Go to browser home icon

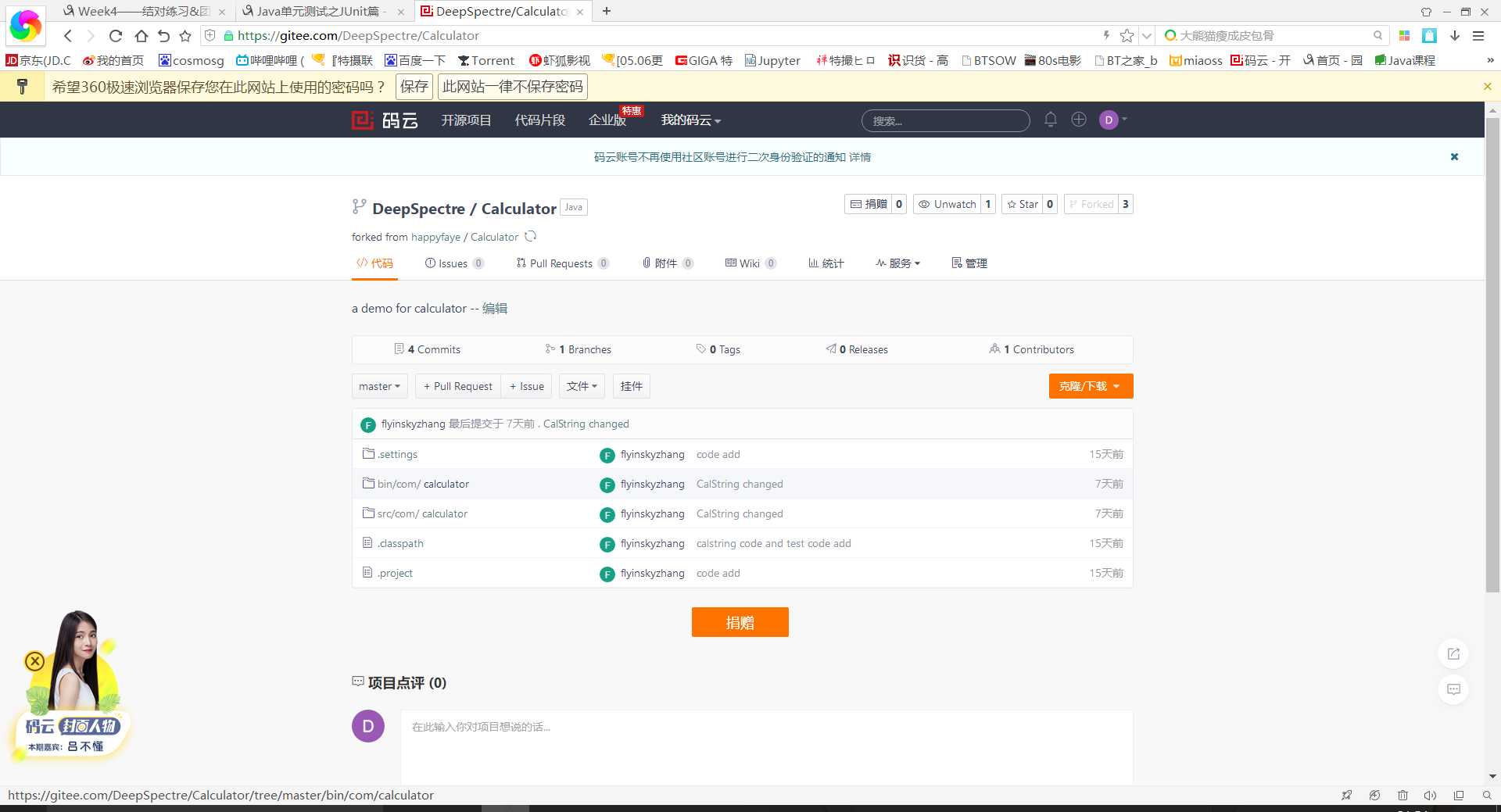pyautogui.click(x=141, y=35)
